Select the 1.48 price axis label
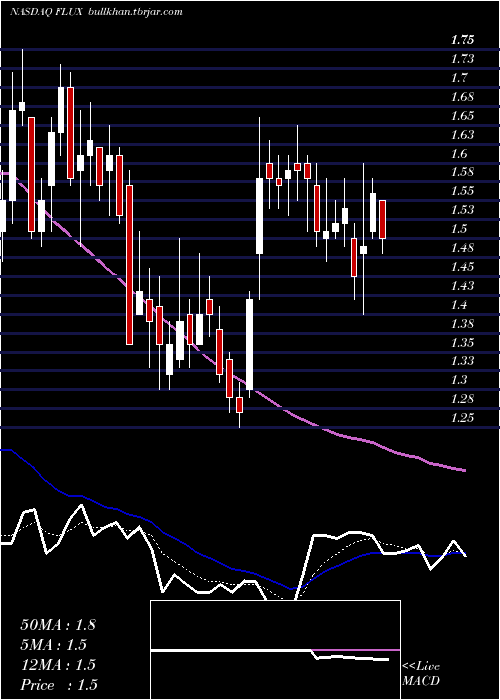500x700 pixels. (462, 248)
